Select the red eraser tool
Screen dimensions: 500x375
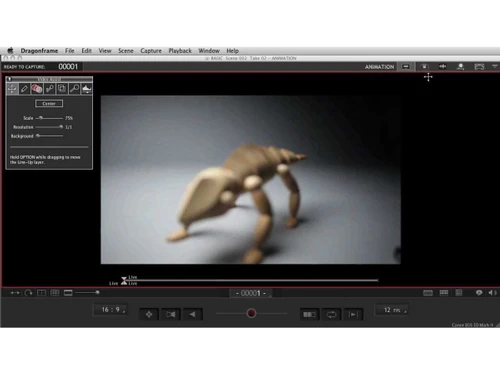click(37, 89)
